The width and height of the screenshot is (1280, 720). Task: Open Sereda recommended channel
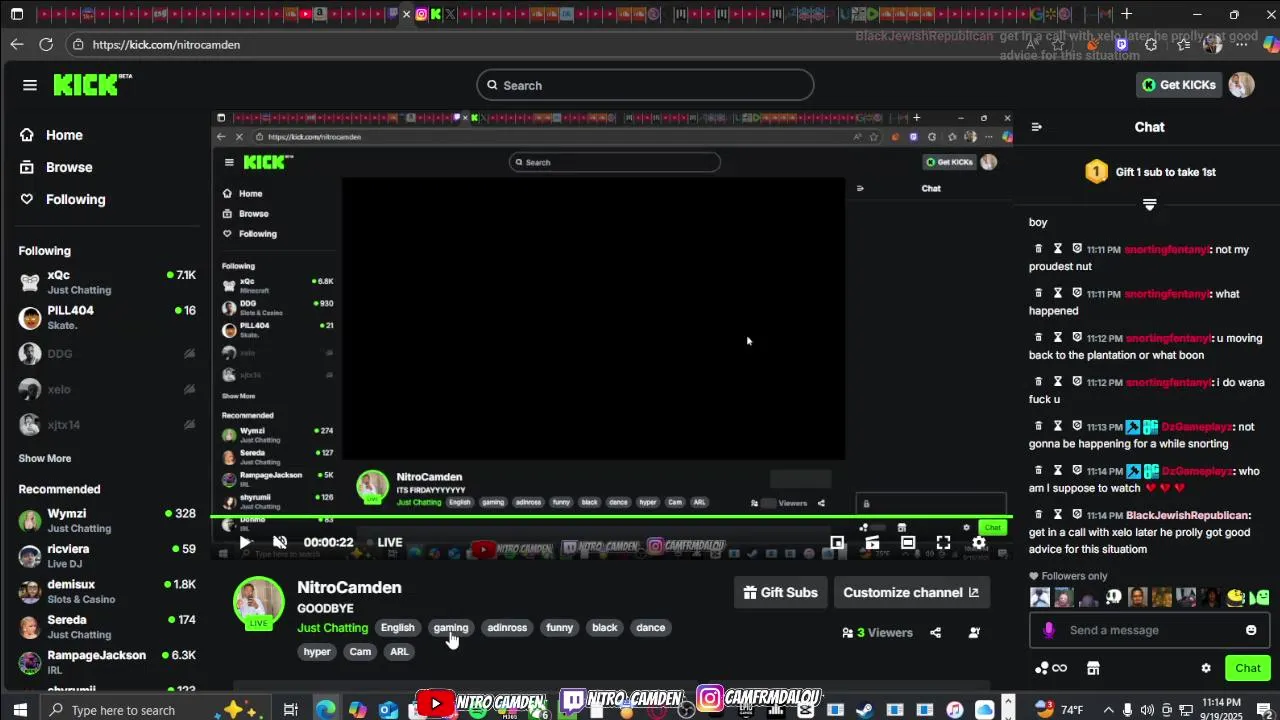[106, 627]
